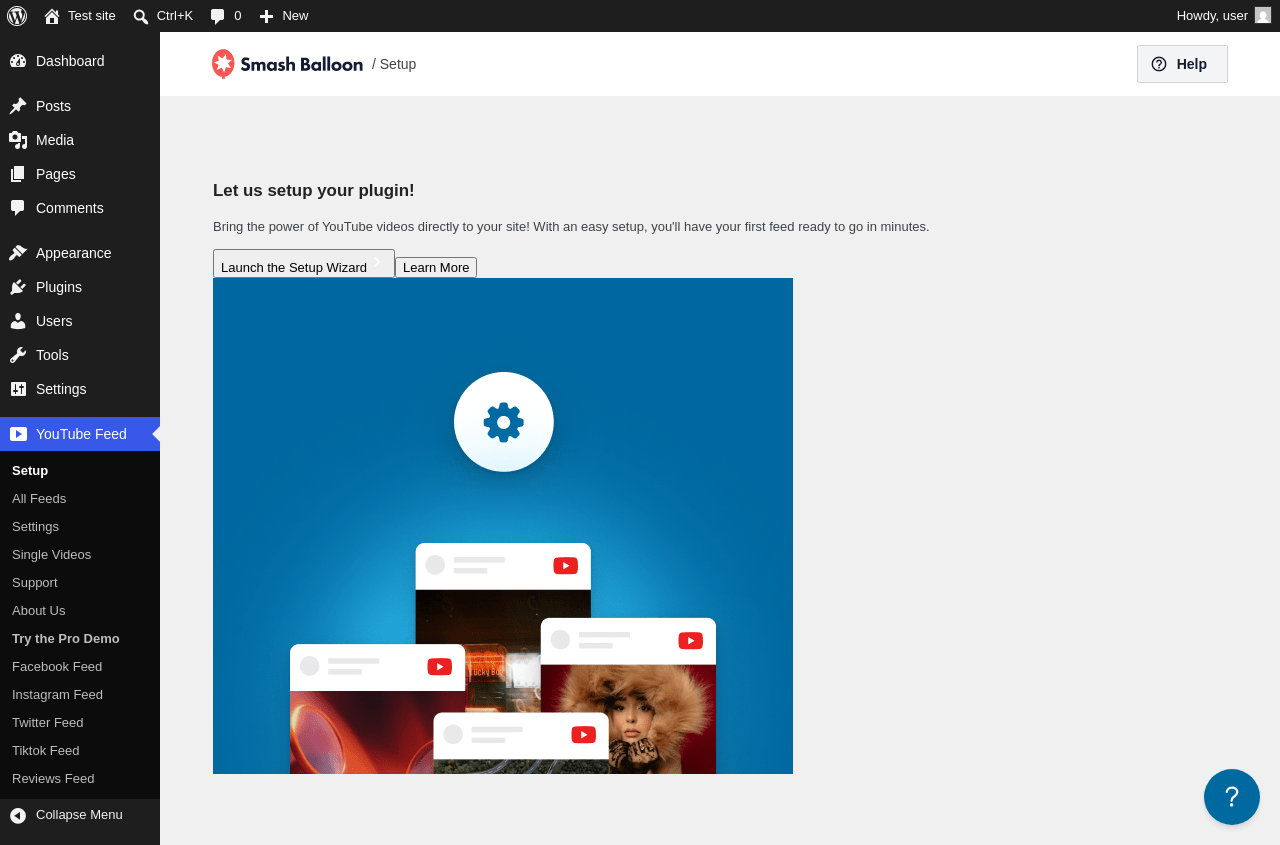Image resolution: width=1280 pixels, height=845 pixels.
Task: Open YouTube Feed Settings submenu
Action: tap(80, 527)
